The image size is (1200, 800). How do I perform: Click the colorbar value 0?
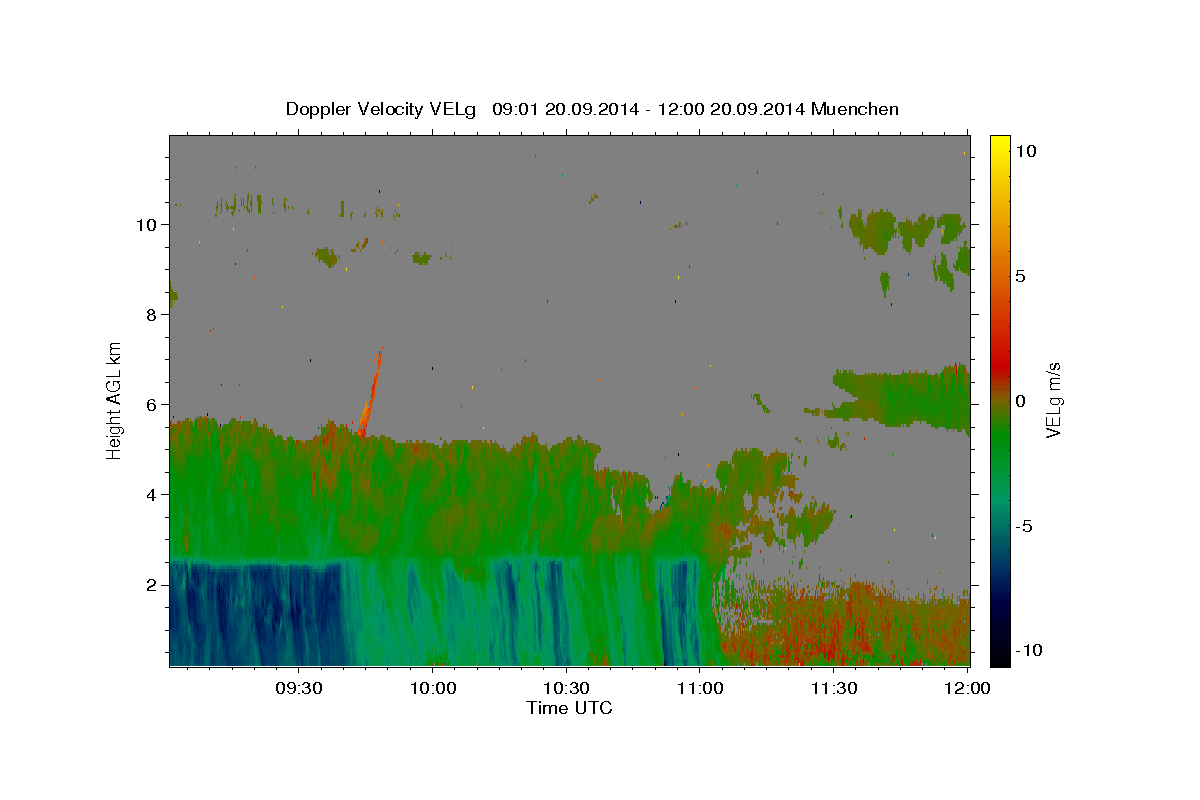tap(1021, 400)
